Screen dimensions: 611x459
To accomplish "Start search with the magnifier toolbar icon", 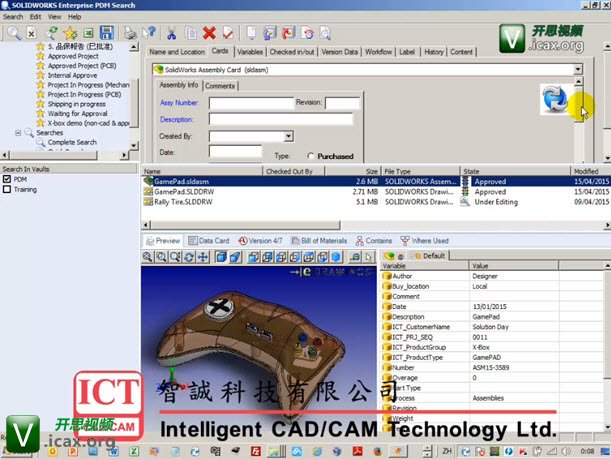I will (x=14, y=33).
